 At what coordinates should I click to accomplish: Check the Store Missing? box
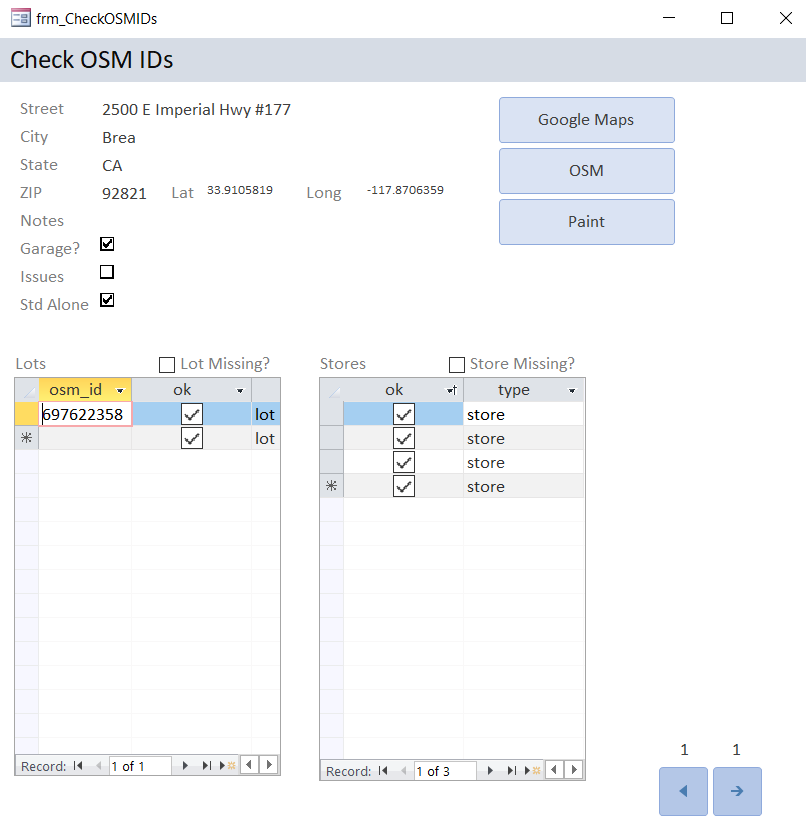pos(457,365)
